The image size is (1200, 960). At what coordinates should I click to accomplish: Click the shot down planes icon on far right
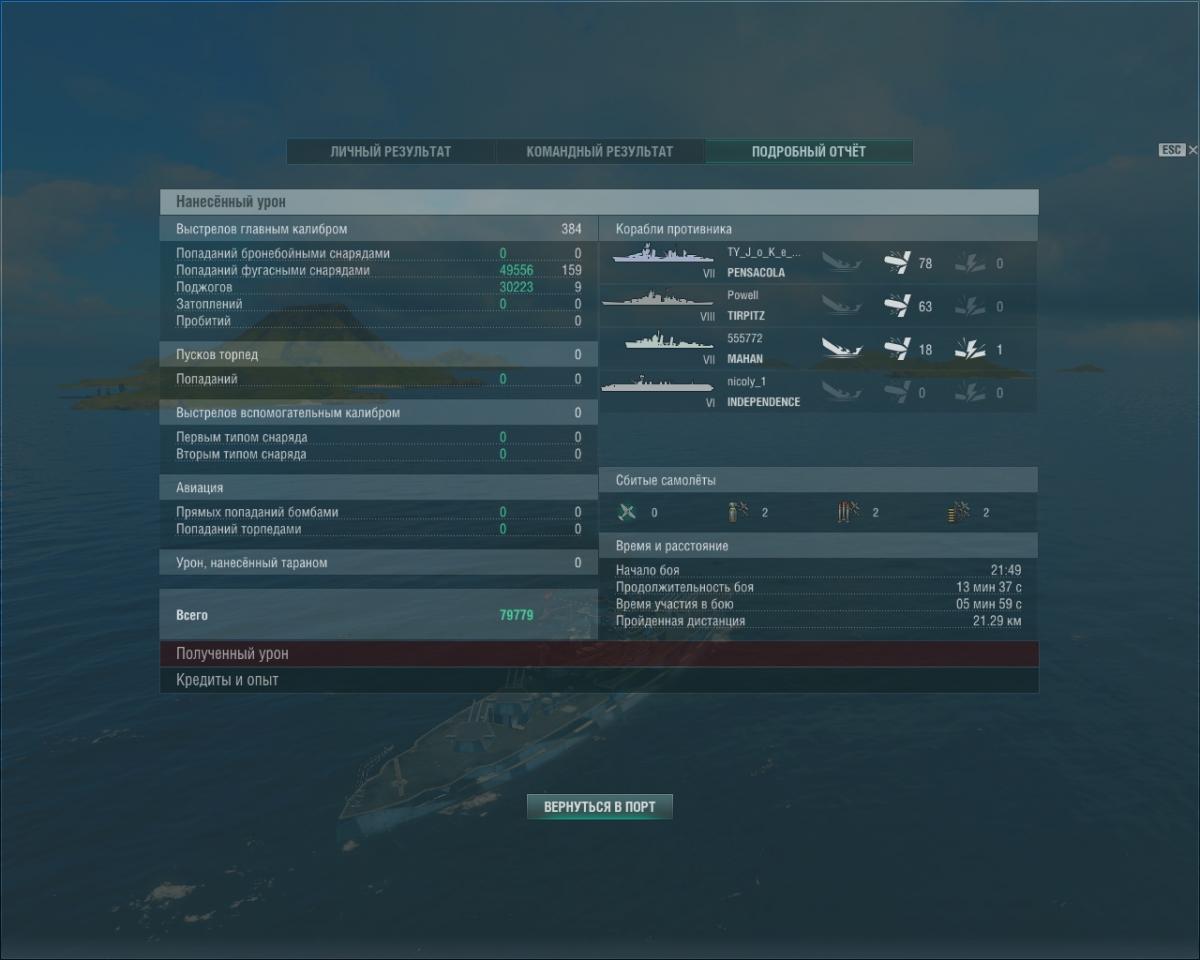[959, 512]
